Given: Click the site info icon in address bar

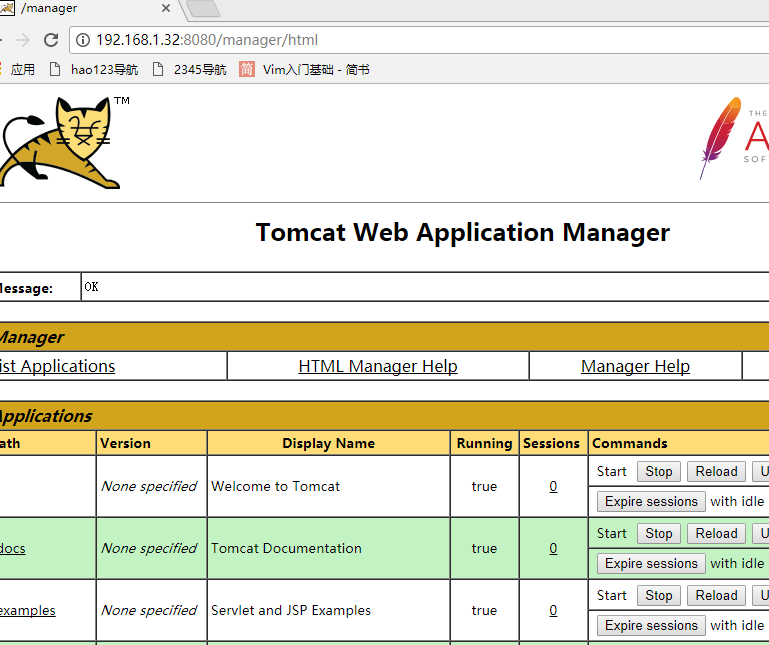Looking at the screenshot, I should pos(83,40).
